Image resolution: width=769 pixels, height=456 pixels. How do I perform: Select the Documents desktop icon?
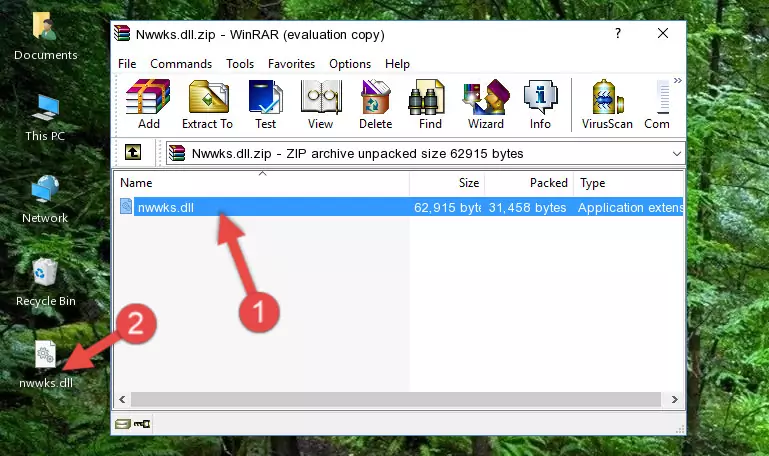click(x=46, y=37)
